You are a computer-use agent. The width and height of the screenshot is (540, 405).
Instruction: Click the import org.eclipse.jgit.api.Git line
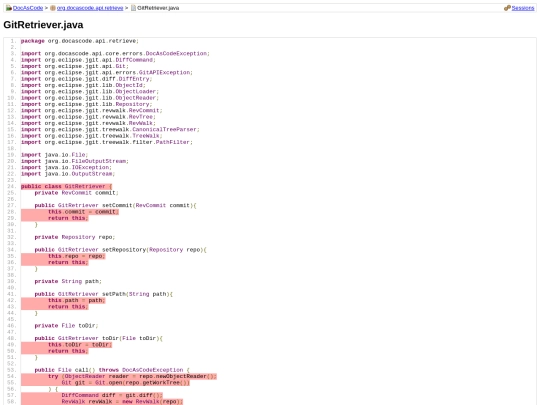coord(75,66)
